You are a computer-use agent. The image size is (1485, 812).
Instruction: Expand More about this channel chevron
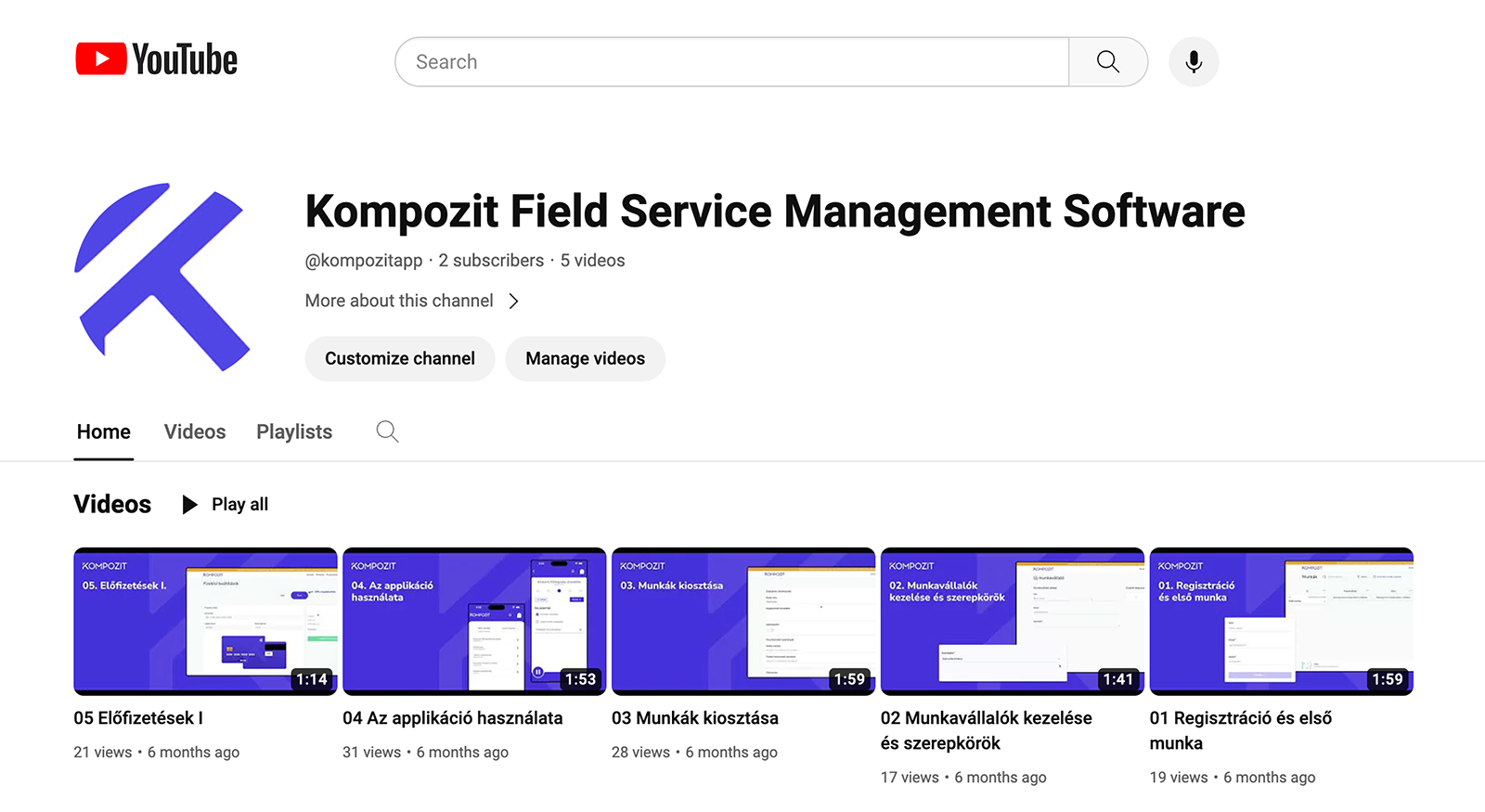click(514, 301)
